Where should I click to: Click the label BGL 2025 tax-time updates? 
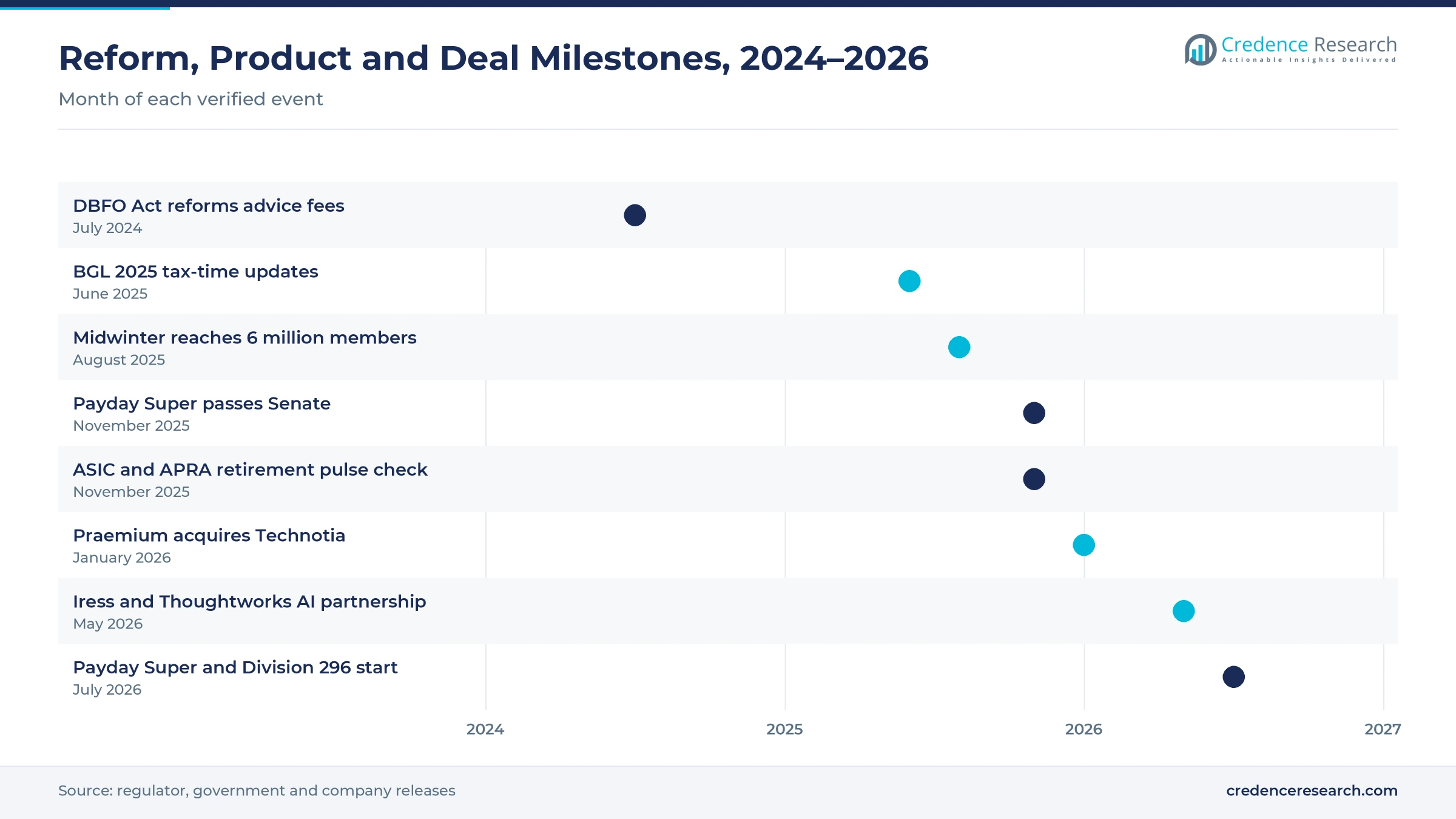[195, 271]
